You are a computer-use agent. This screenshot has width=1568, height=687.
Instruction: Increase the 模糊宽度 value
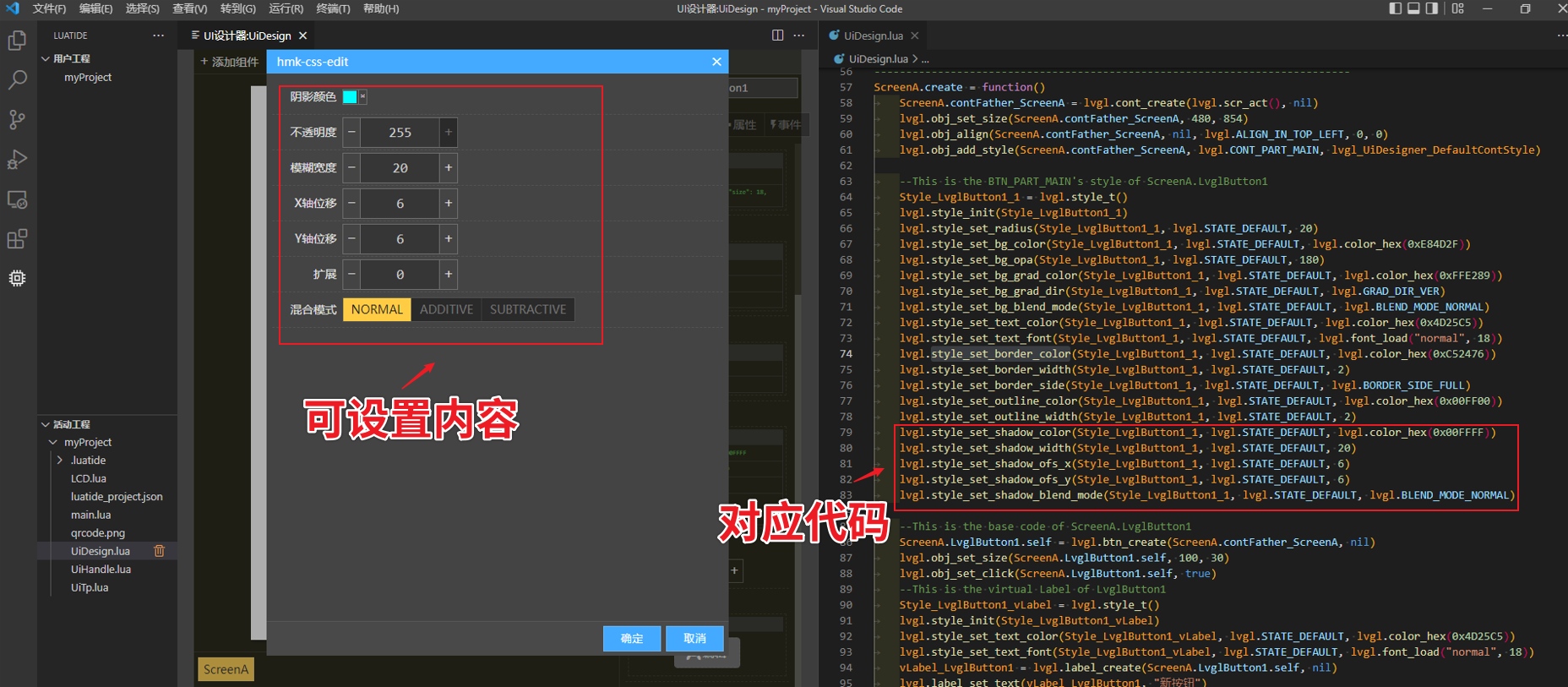pyautogui.click(x=449, y=168)
